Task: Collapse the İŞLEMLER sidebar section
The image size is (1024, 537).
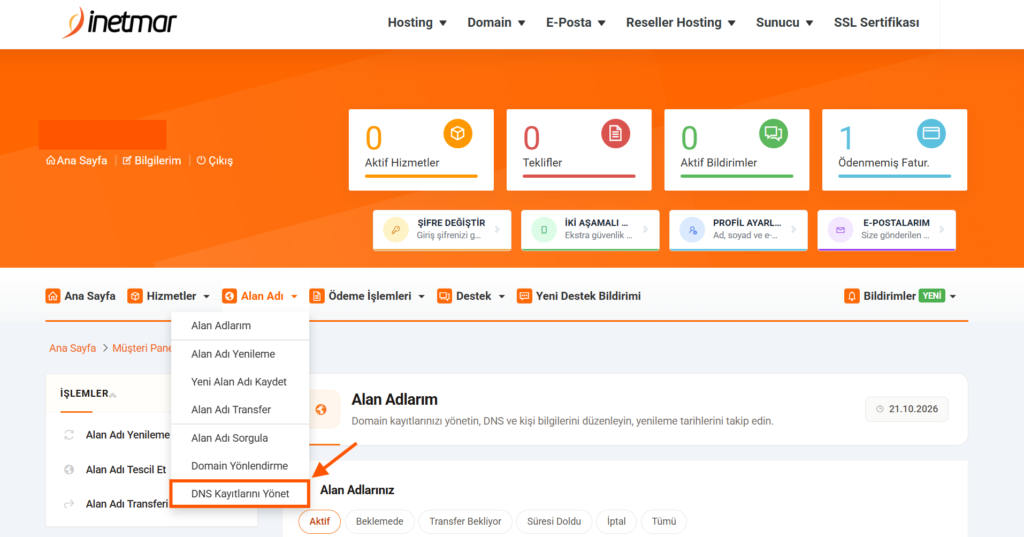Action: pyautogui.click(x=112, y=395)
